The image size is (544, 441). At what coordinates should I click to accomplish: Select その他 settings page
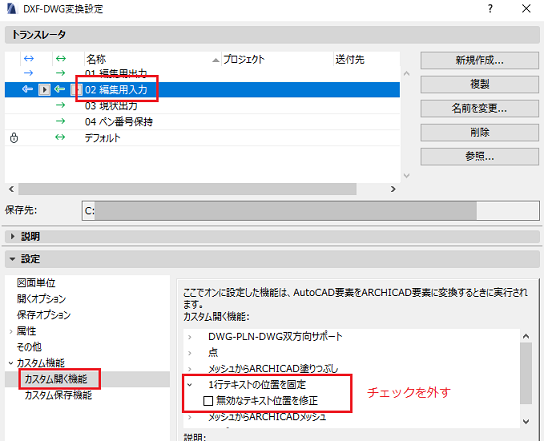pyautogui.click(x=29, y=347)
